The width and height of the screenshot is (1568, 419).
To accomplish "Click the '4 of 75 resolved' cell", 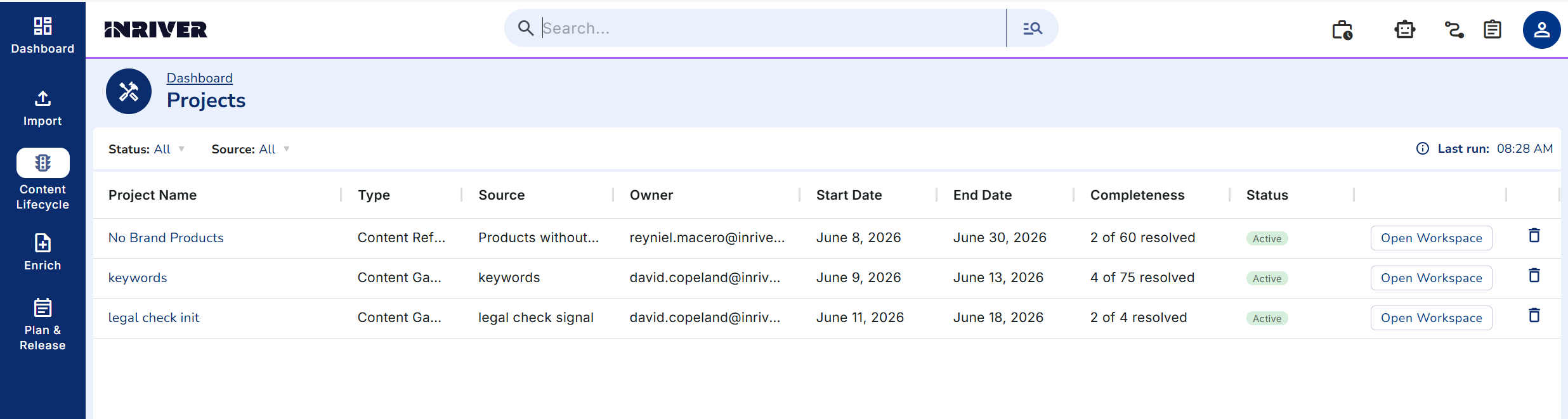I will coord(1142,278).
